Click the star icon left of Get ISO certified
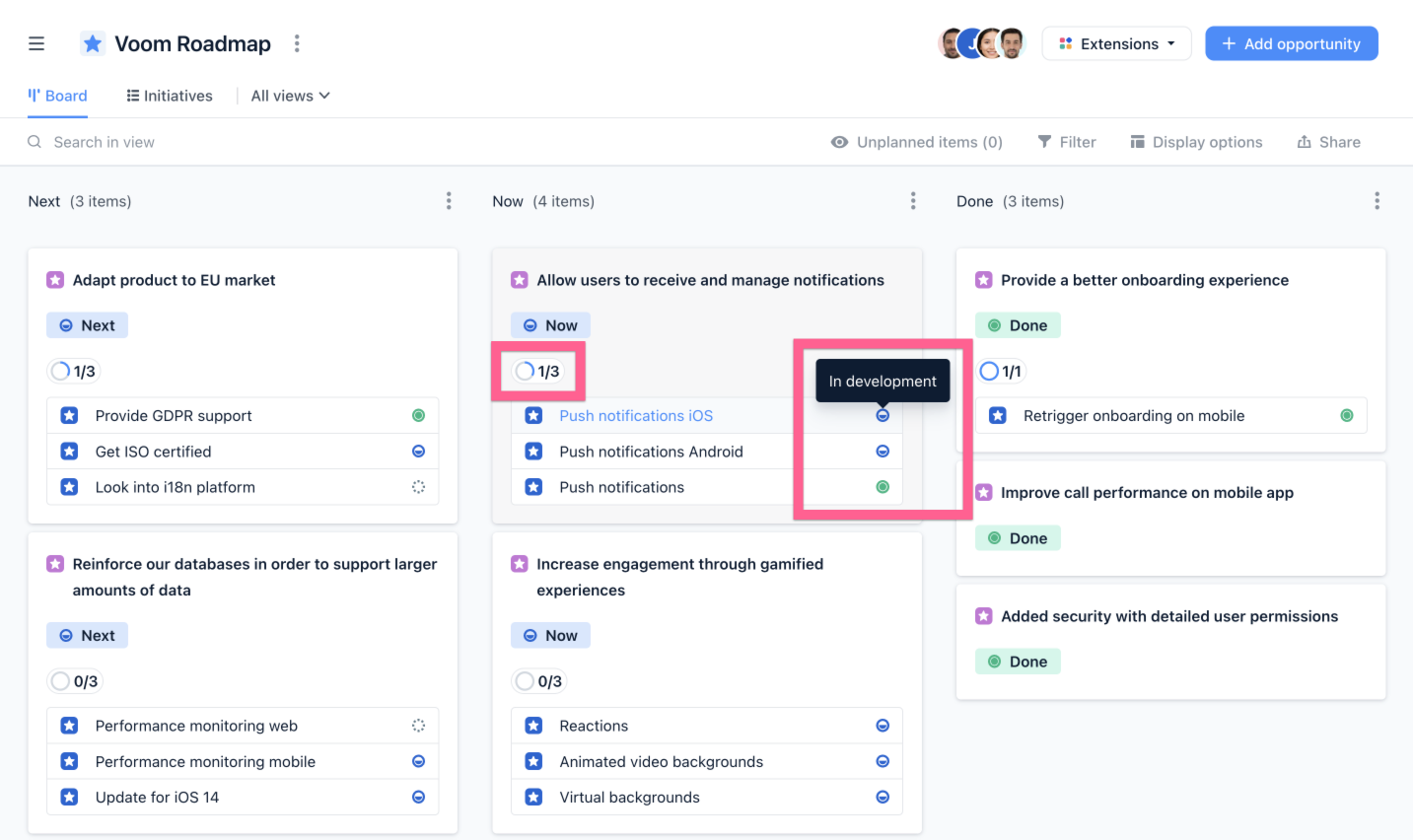The image size is (1413, 840). click(x=69, y=452)
